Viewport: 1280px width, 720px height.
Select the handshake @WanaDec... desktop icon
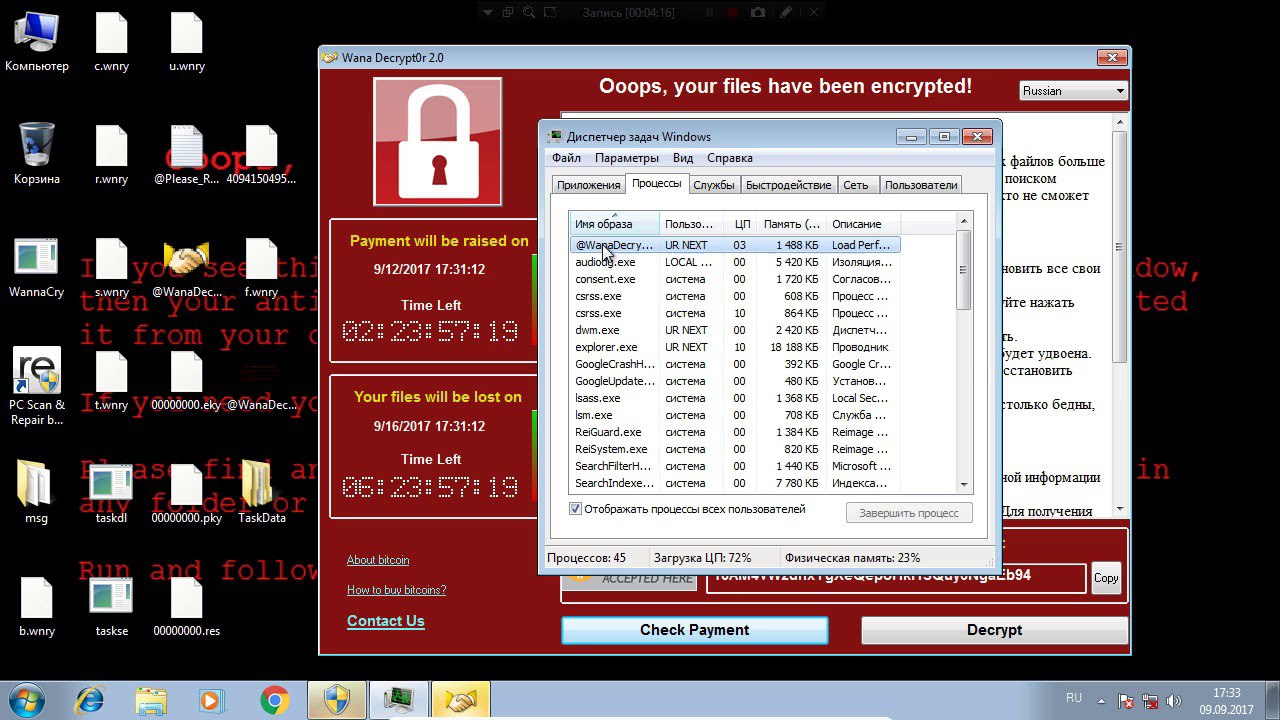[x=187, y=268]
